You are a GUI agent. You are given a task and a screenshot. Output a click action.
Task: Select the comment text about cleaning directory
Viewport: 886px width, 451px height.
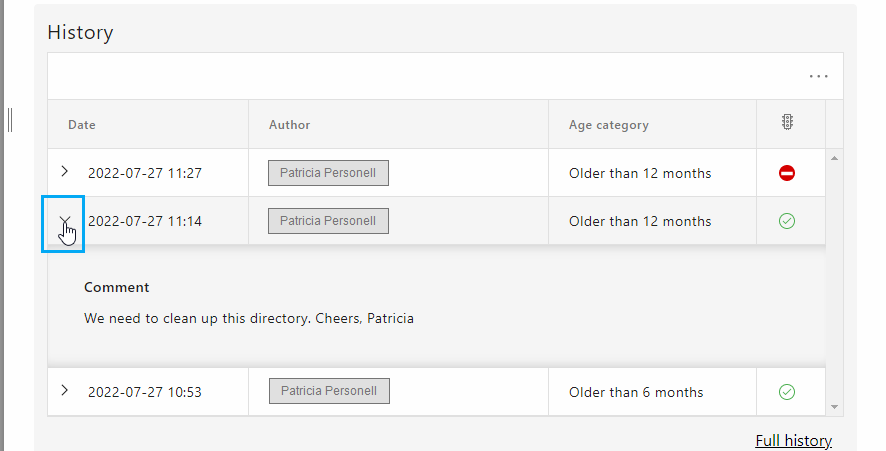(x=249, y=318)
